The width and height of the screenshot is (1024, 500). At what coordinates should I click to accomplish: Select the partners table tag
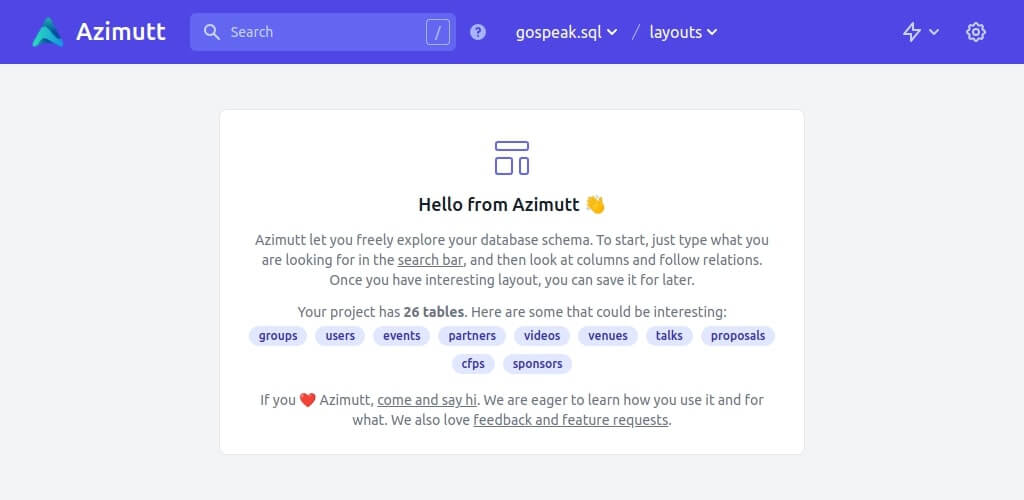pos(472,336)
